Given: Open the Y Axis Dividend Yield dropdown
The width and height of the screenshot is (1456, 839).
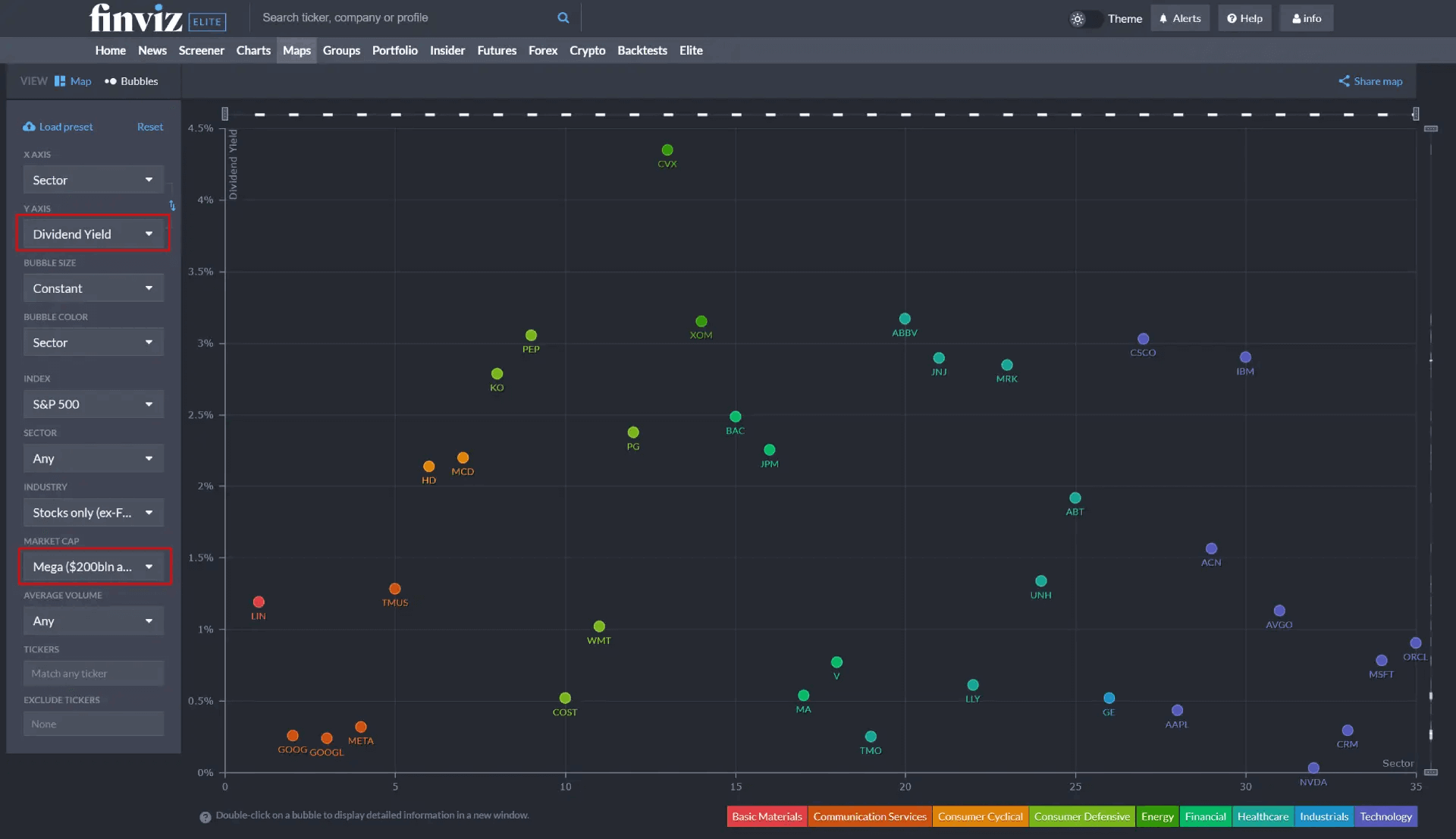Looking at the screenshot, I should point(93,234).
